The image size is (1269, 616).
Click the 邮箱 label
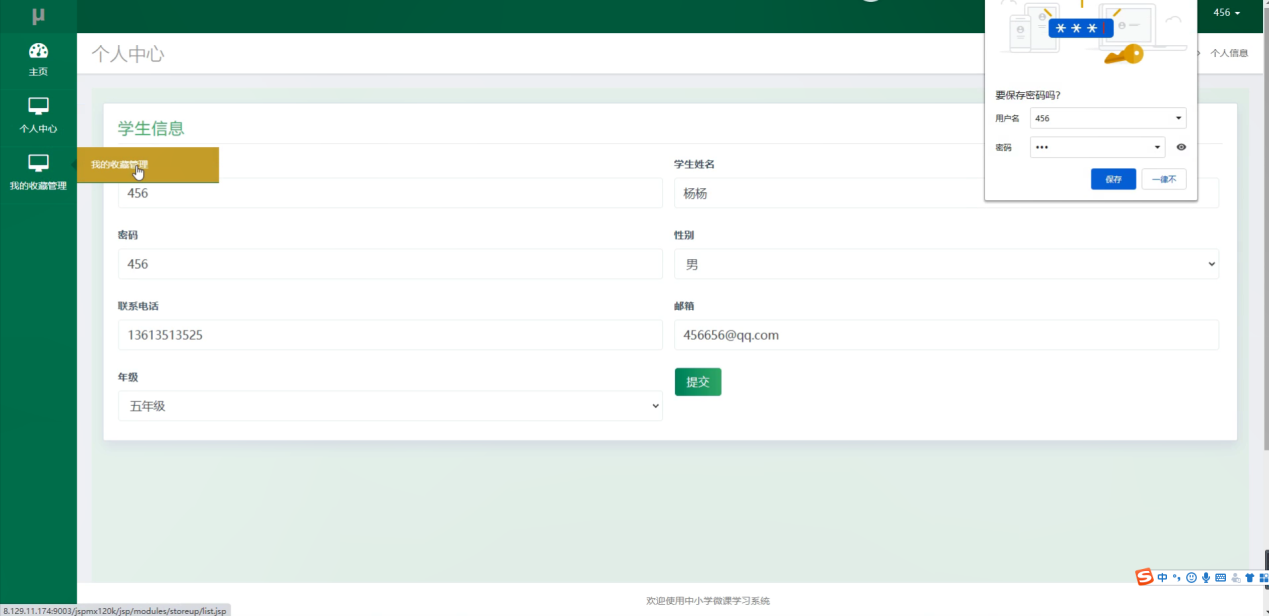684,306
